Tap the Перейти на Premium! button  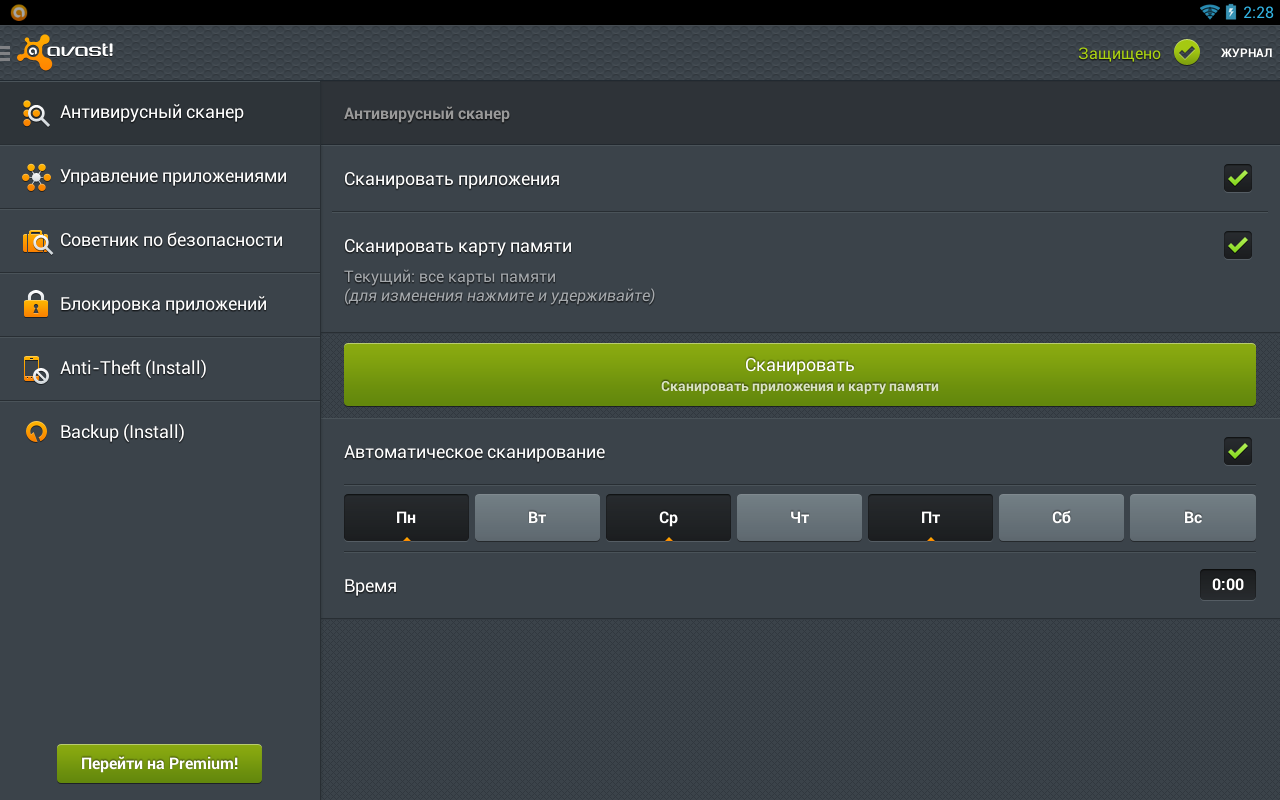[x=159, y=763]
